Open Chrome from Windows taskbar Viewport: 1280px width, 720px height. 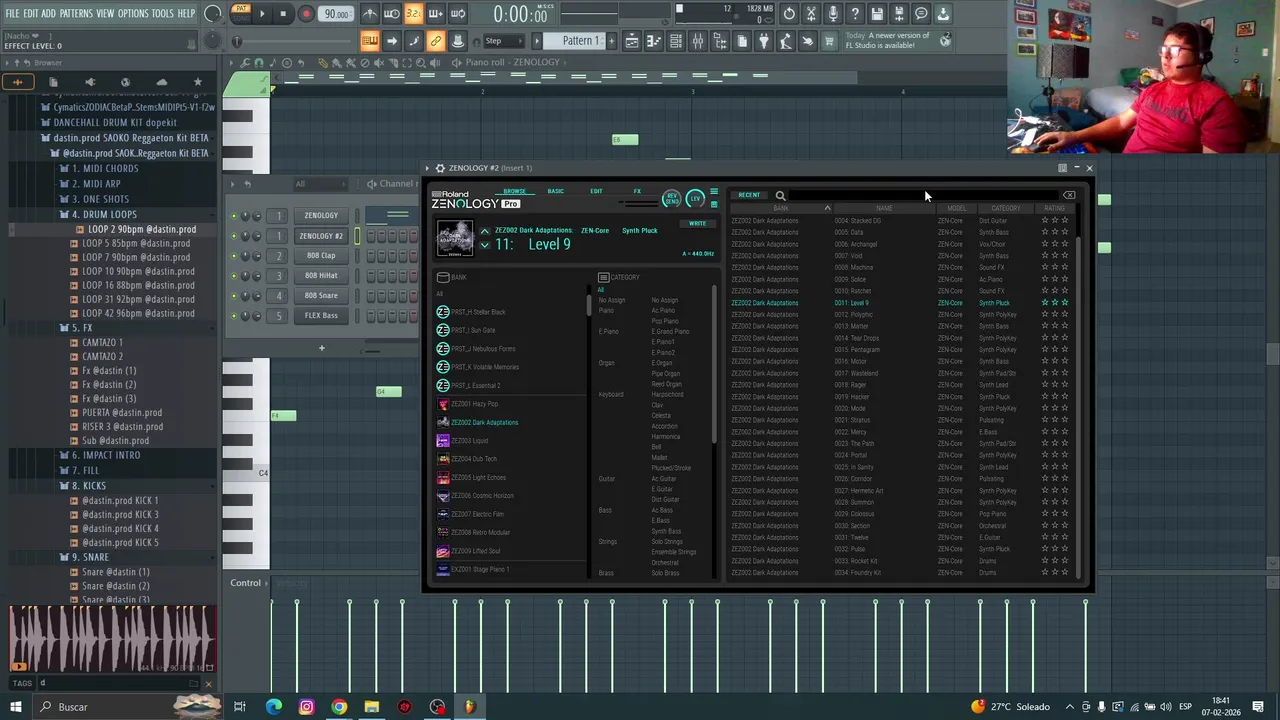click(339, 707)
